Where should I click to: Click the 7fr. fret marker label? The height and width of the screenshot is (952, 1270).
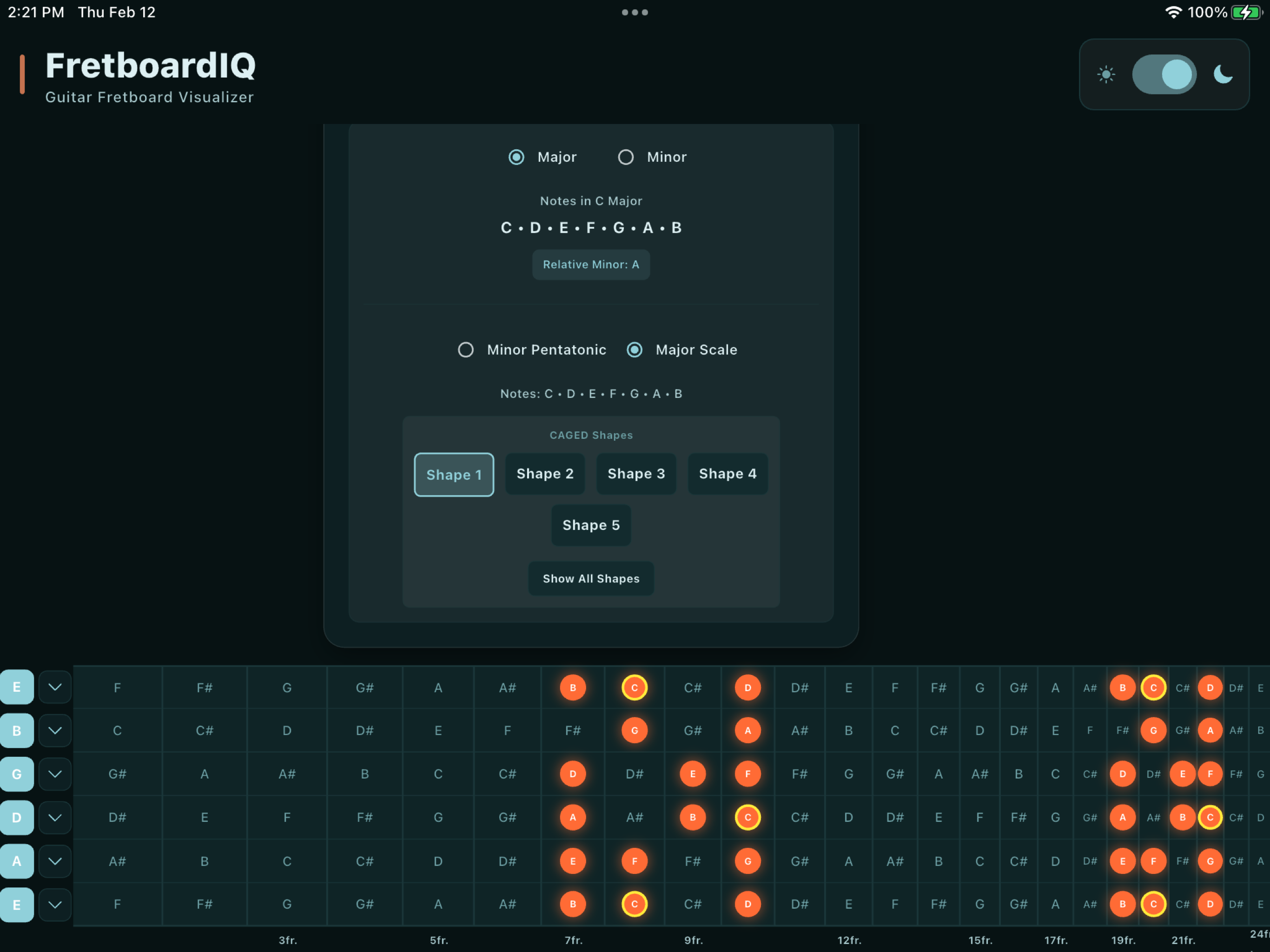point(573,940)
